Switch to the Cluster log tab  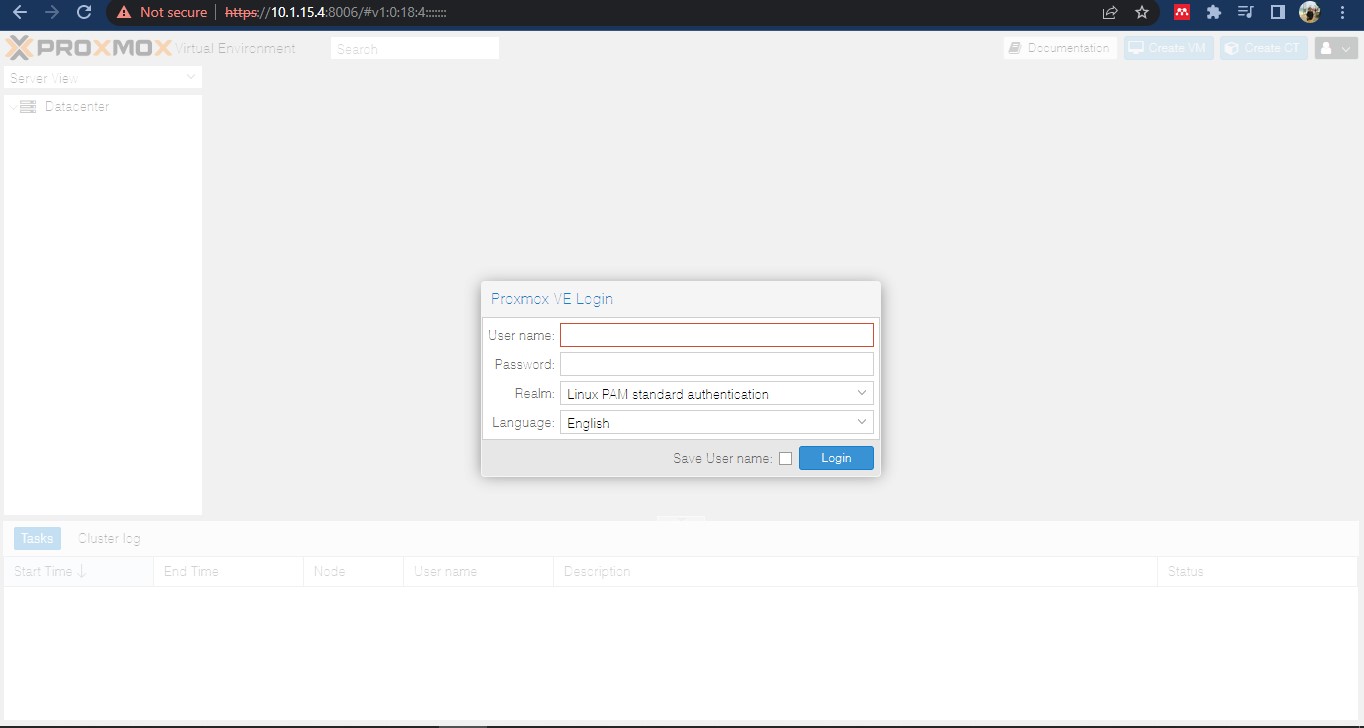coord(108,538)
